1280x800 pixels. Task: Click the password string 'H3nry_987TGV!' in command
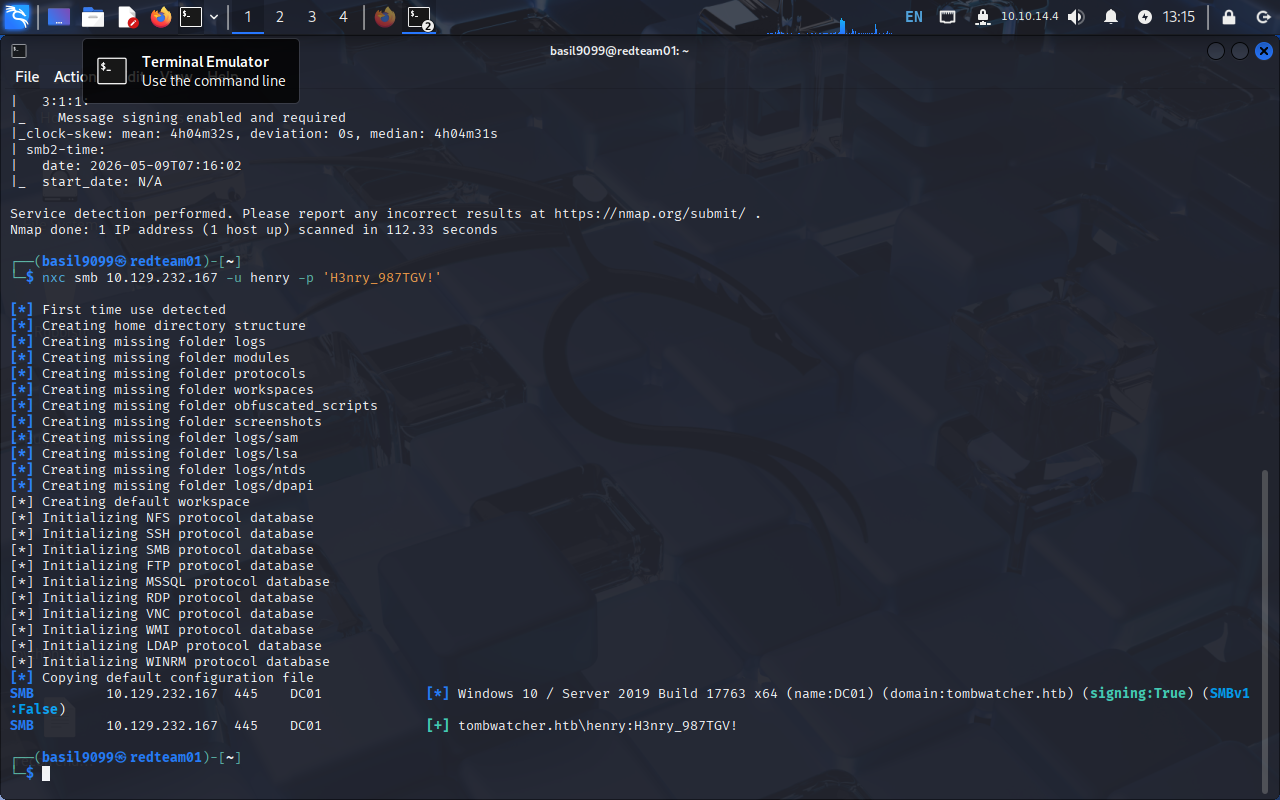[x=381, y=278]
